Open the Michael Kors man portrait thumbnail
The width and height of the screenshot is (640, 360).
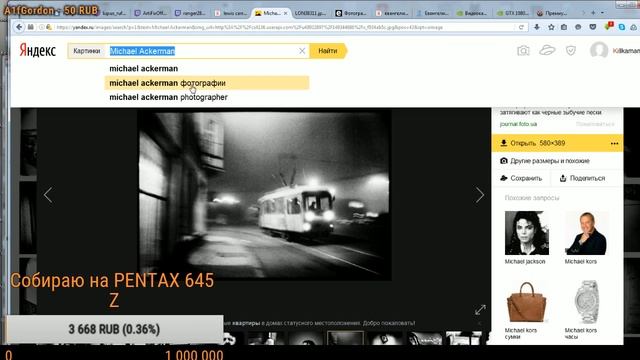point(587,233)
